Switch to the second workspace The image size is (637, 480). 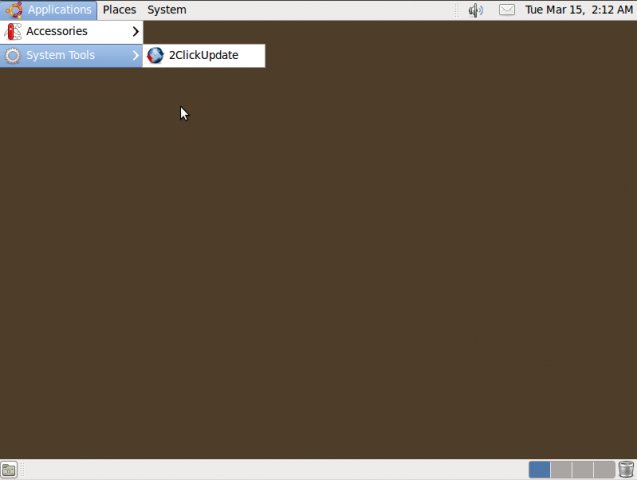tap(561, 470)
